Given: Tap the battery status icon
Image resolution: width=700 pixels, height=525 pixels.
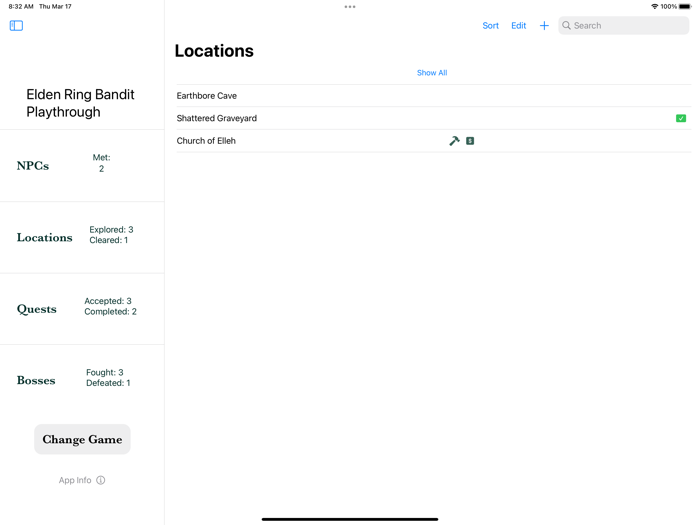Looking at the screenshot, I should [x=685, y=6].
